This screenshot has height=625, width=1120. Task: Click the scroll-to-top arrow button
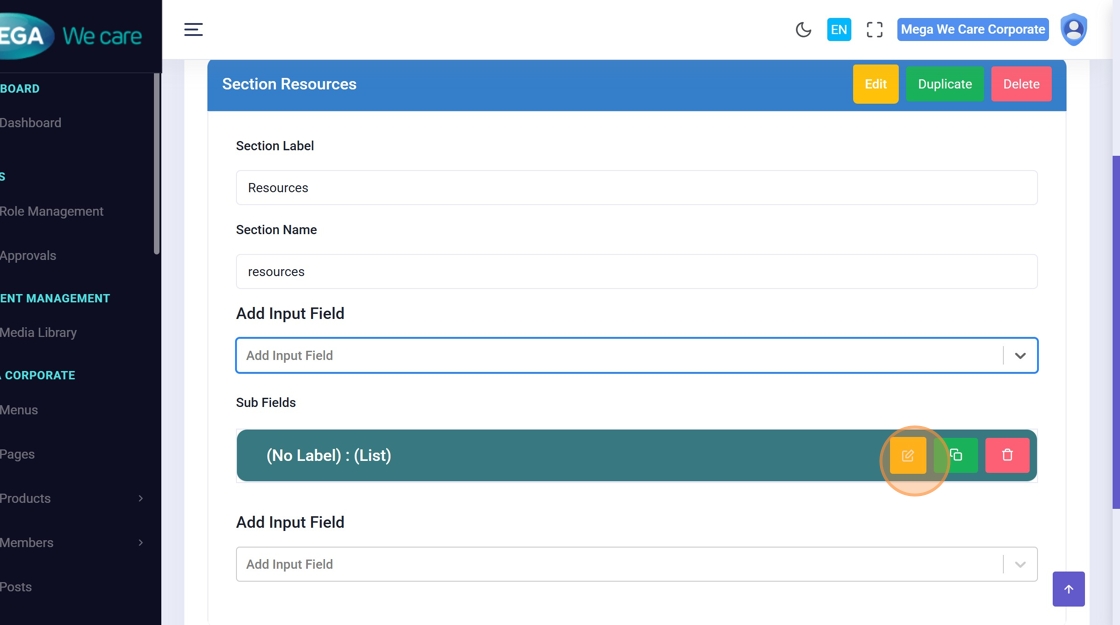click(x=1068, y=589)
